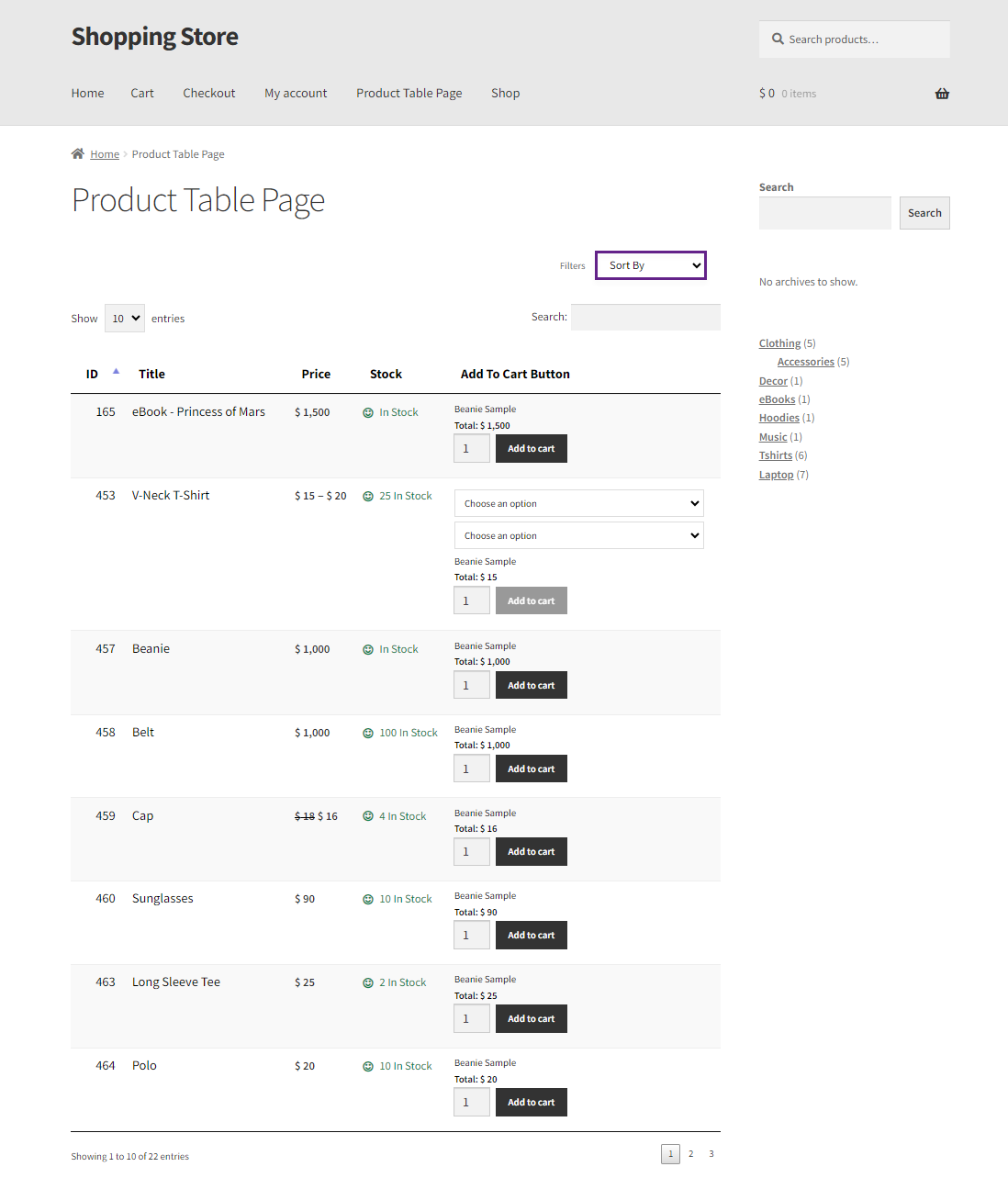Click quantity field for Long Sleeve Tee
1008x1178 pixels.
click(472, 1019)
